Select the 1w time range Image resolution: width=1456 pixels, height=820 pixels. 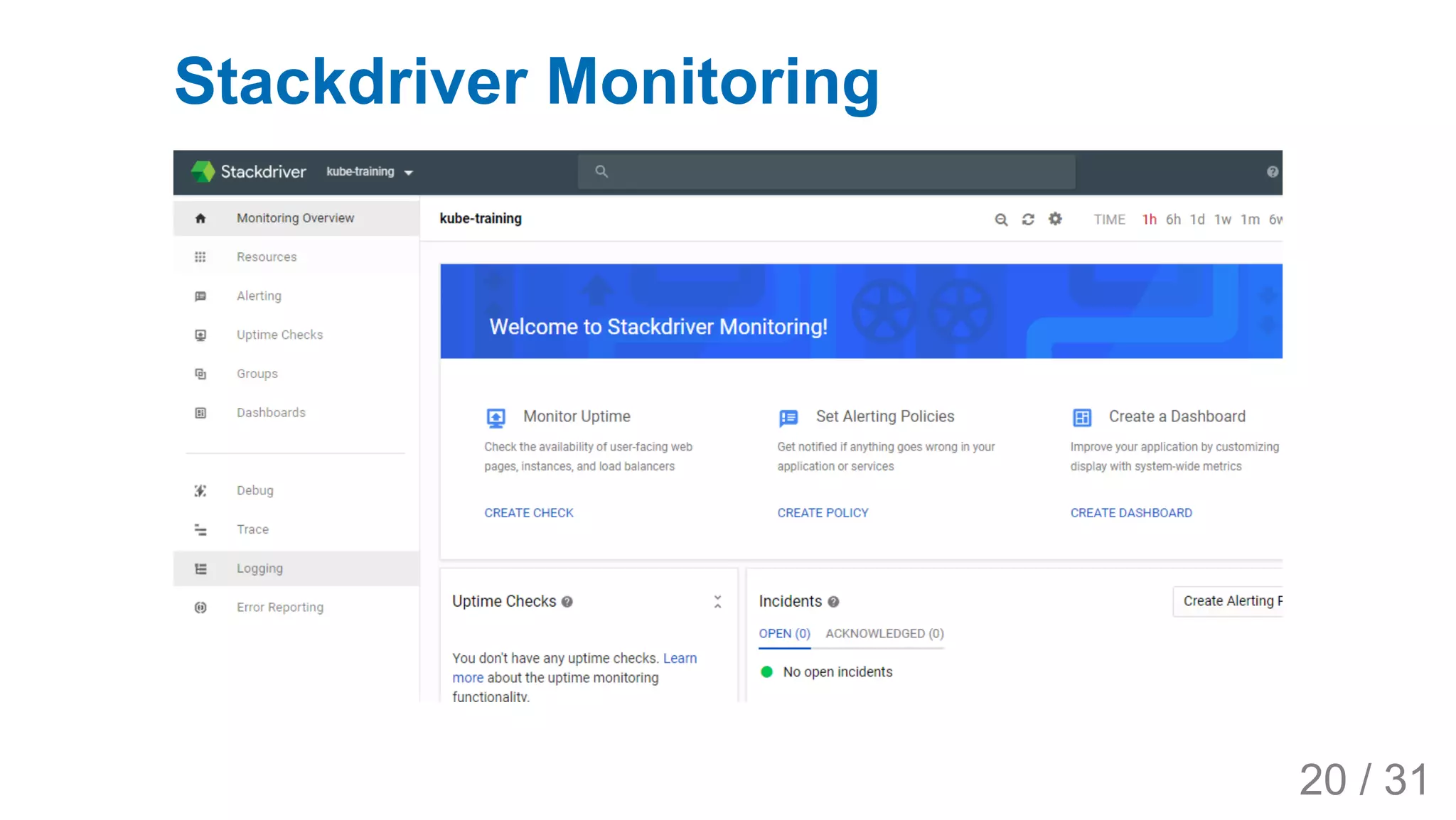click(1223, 220)
